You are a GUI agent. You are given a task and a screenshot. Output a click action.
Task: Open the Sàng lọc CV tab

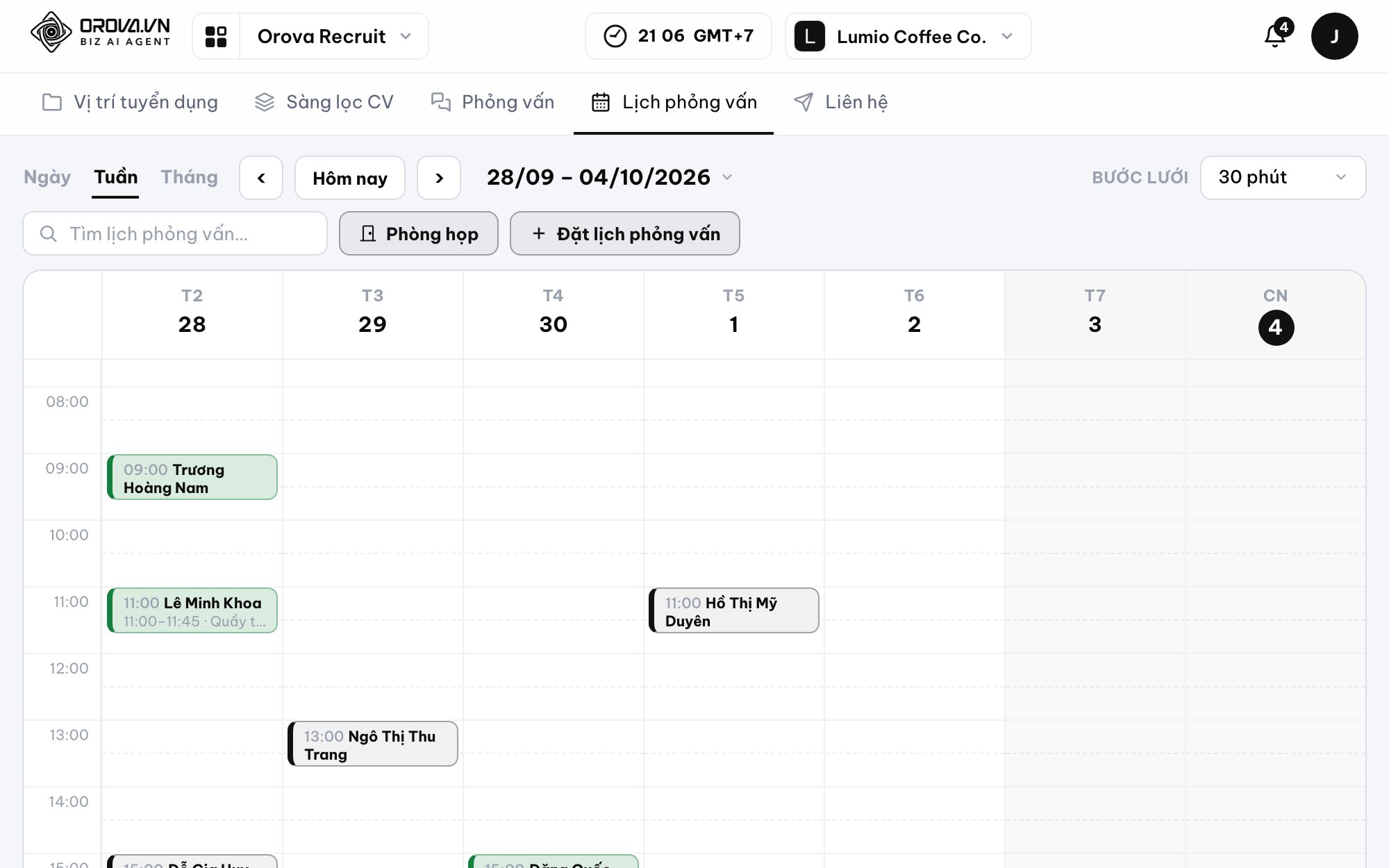(x=324, y=102)
